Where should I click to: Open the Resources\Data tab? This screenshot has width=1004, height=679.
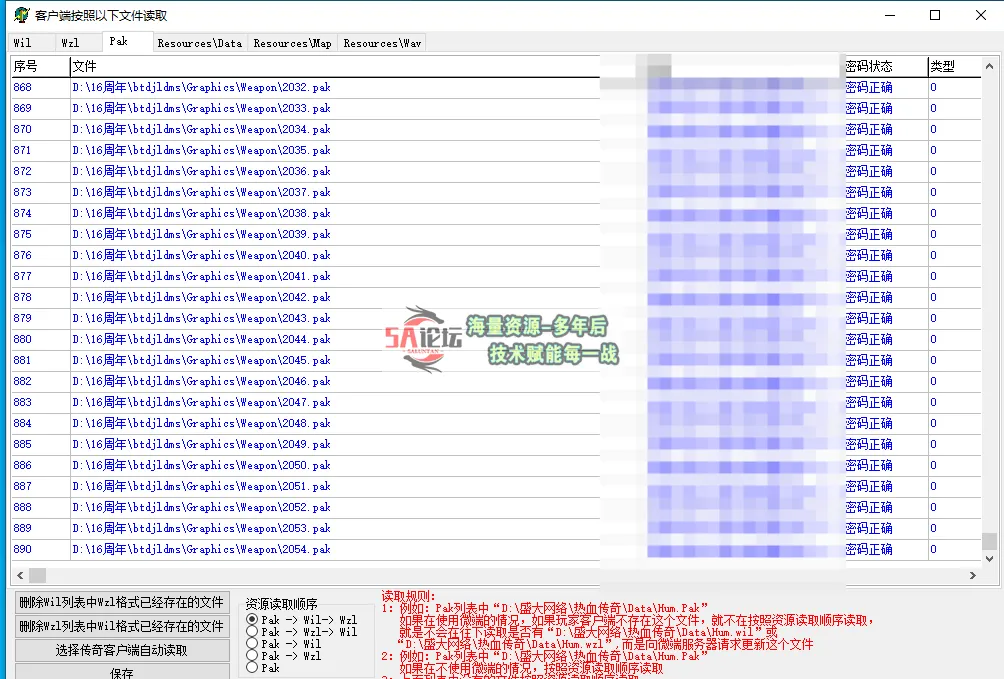point(200,43)
